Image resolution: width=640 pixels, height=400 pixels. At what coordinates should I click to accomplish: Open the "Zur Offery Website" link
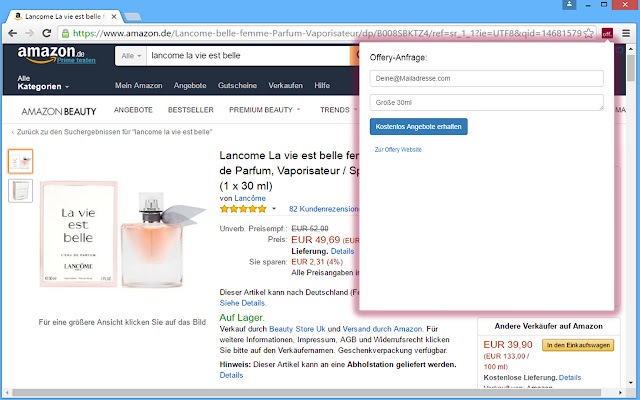click(x=397, y=149)
